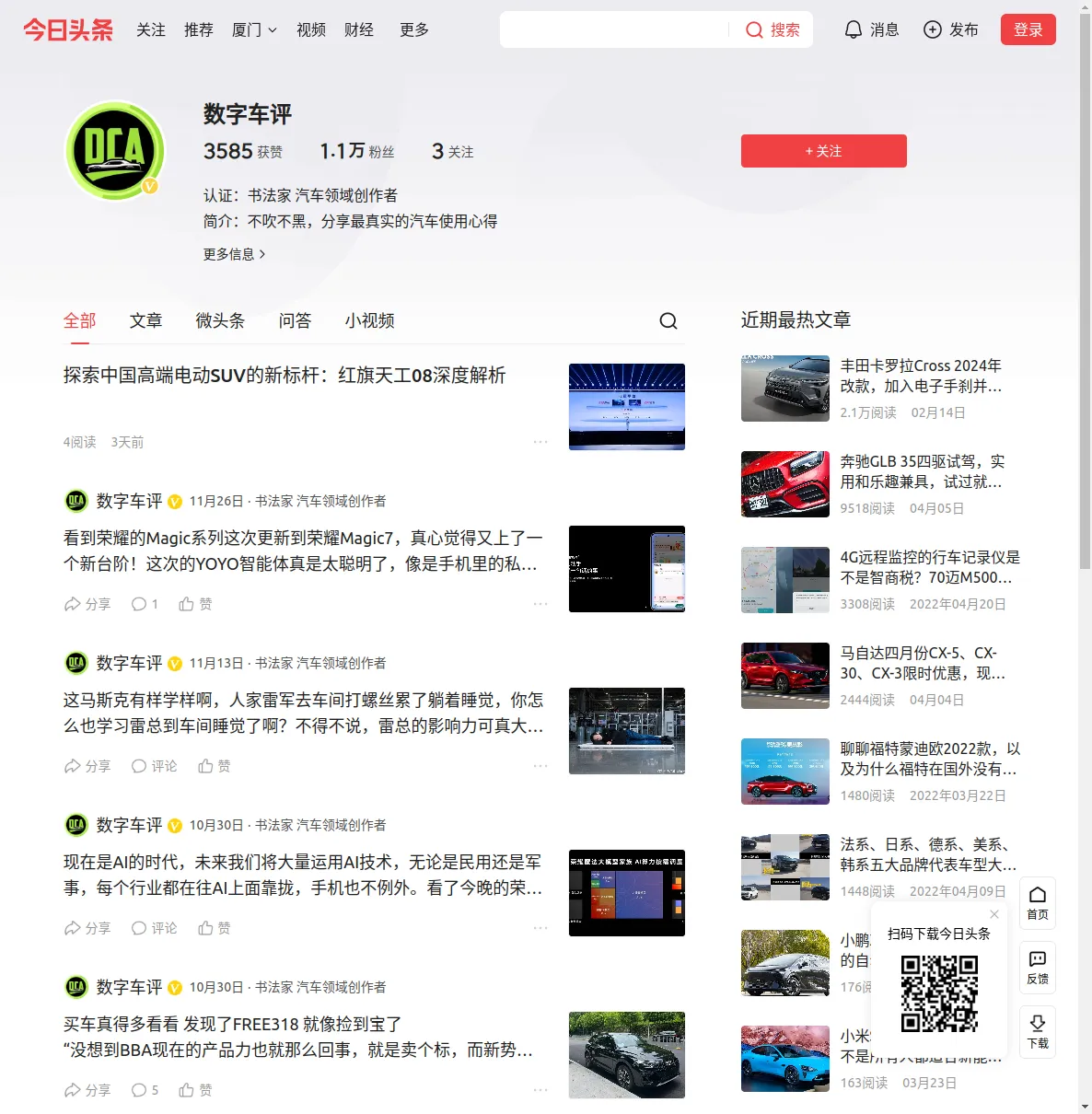This screenshot has width=1092, height=1114.
Task: Open comments on the FREE318 post
Action: pos(145,1090)
